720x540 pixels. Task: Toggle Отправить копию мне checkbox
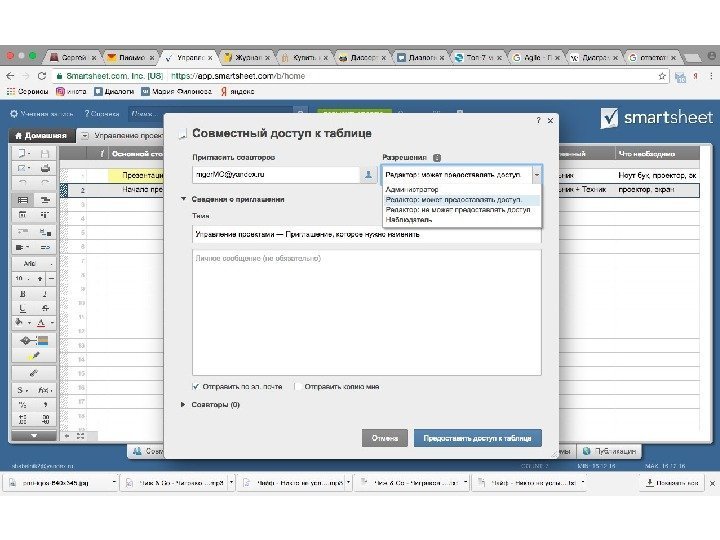(298, 387)
